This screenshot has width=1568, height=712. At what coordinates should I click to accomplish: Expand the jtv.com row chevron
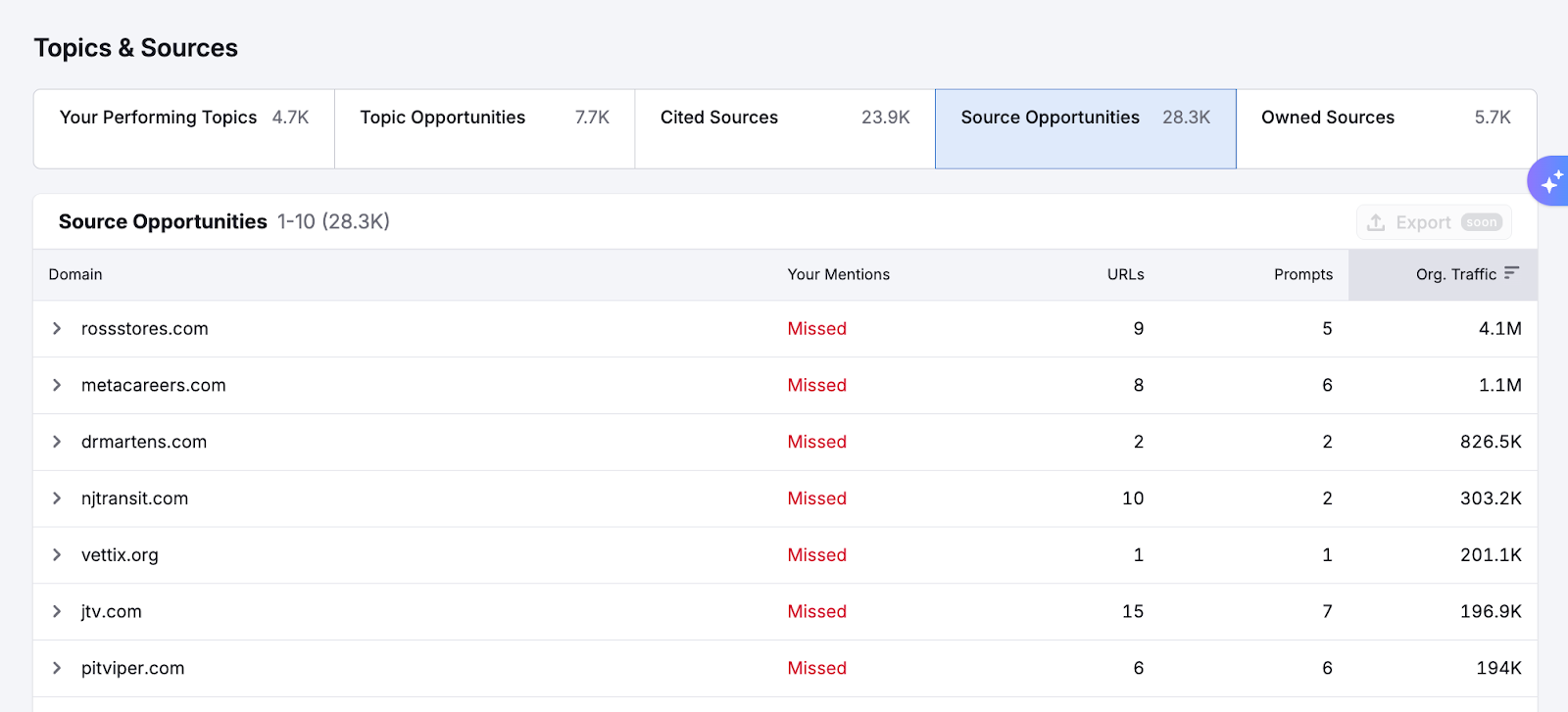coord(57,612)
